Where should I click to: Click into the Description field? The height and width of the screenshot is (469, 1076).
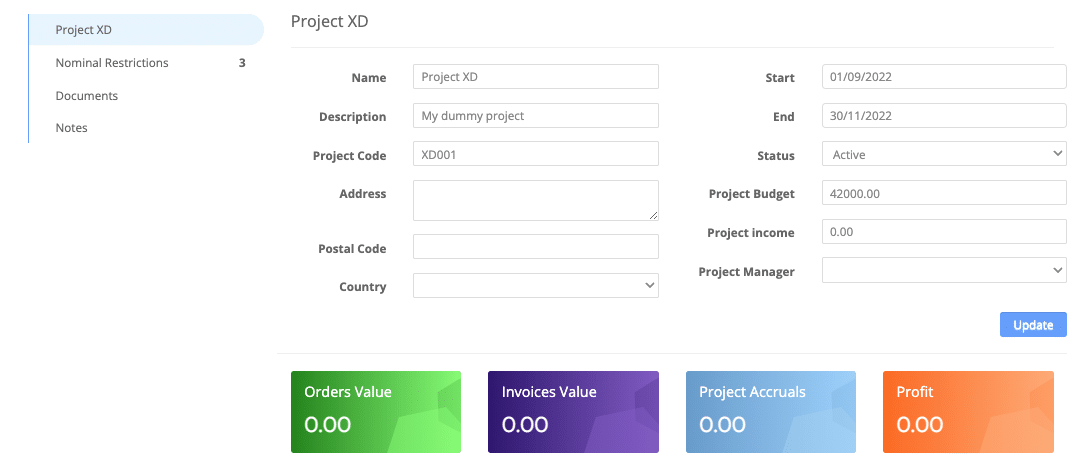coord(536,115)
